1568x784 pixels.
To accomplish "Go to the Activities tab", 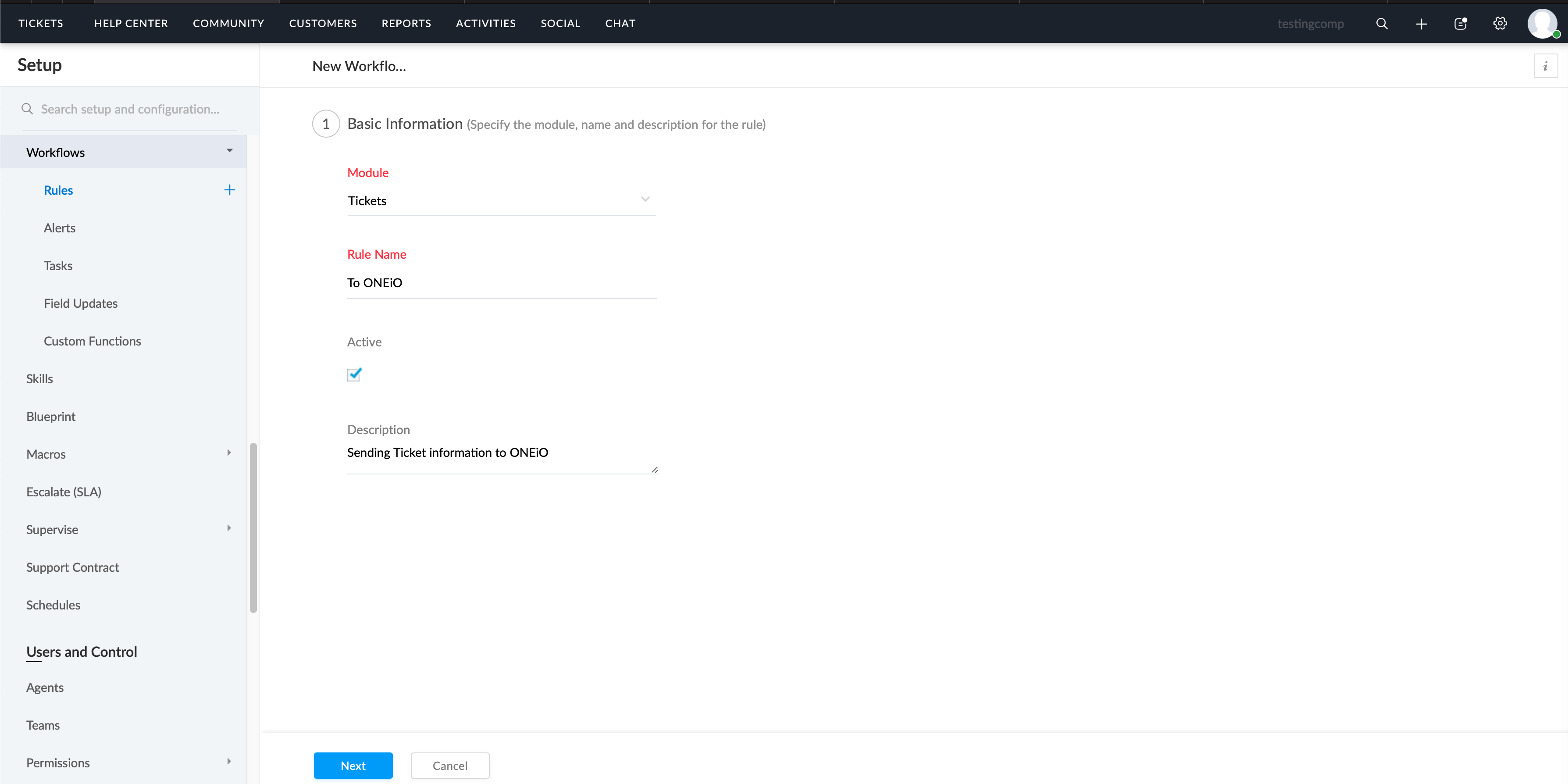I will point(486,23).
